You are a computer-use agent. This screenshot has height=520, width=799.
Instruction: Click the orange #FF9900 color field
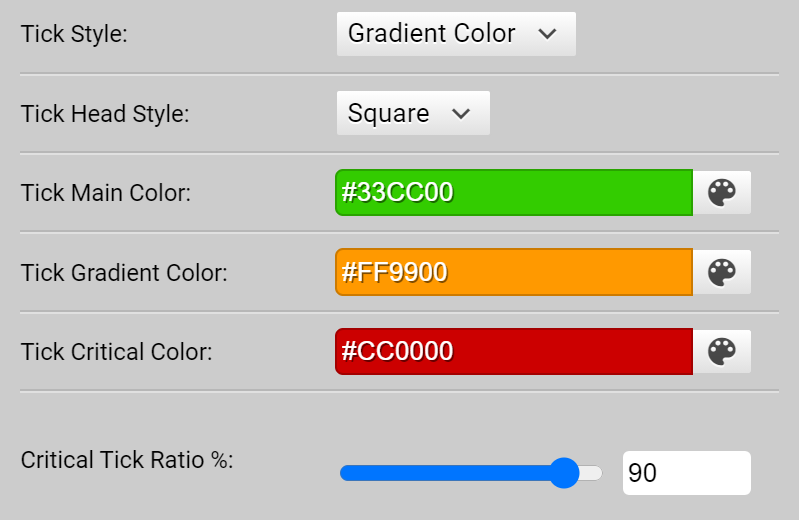[514, 272]
